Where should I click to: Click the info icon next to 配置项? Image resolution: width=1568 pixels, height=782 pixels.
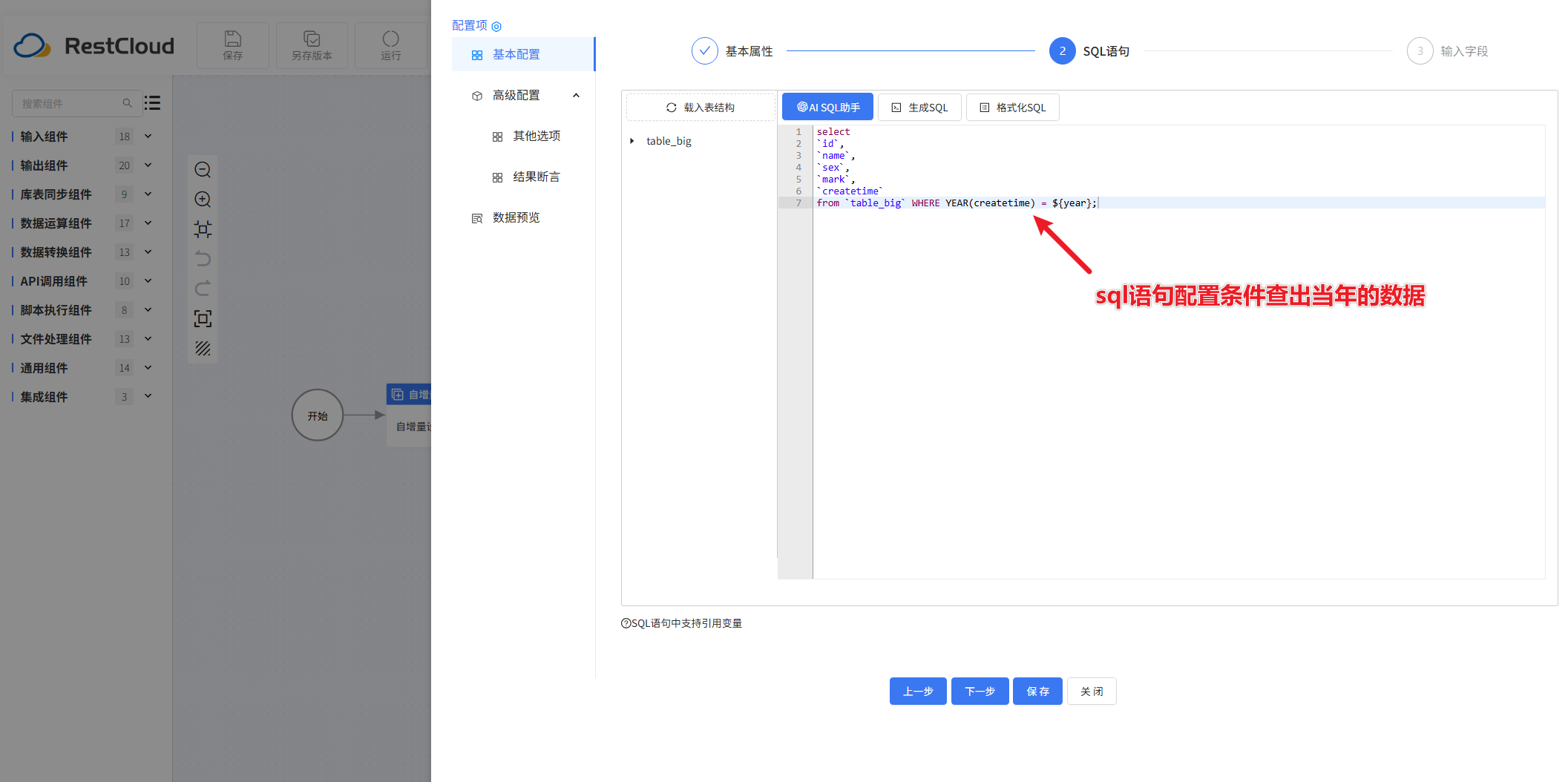[x=496, y=27]
